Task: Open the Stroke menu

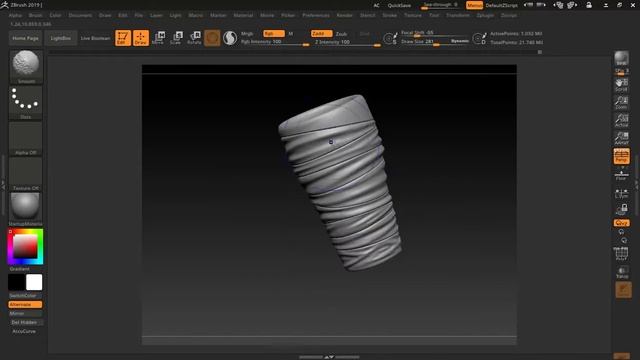Action: (389, 15)
